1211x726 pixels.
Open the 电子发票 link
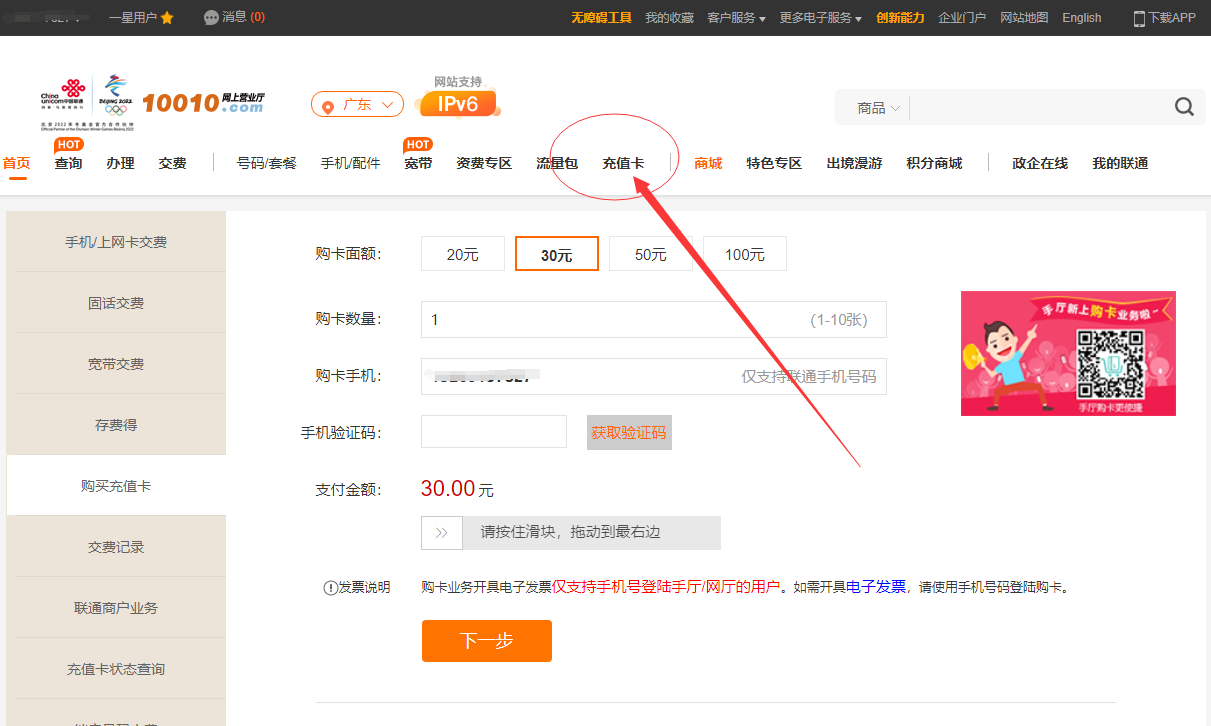(876, 587)
